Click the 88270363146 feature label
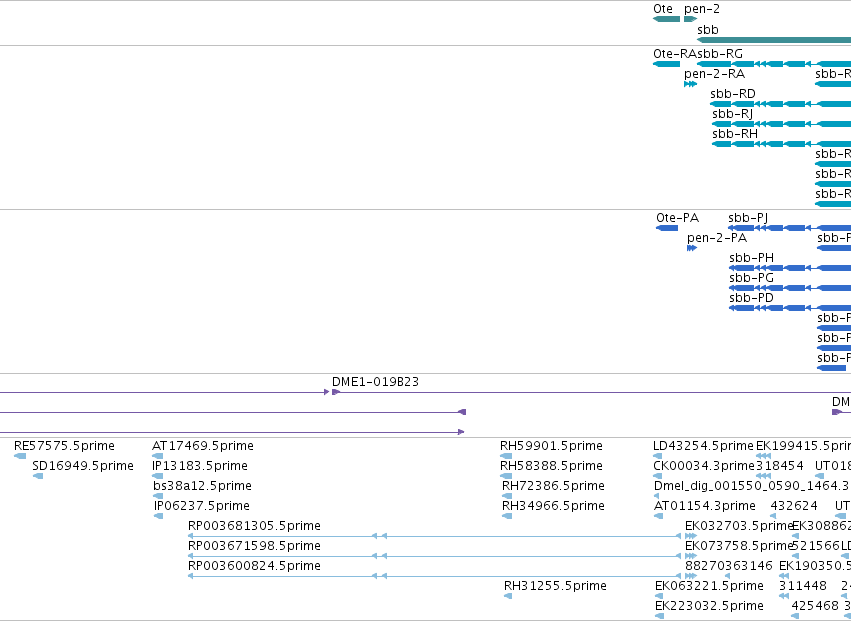This screenshot has height=621, width=851. pos(728,567)
